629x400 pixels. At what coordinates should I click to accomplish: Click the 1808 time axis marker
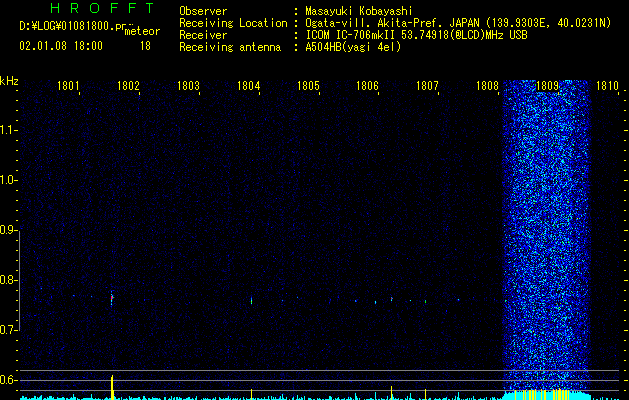pos(487,86)
